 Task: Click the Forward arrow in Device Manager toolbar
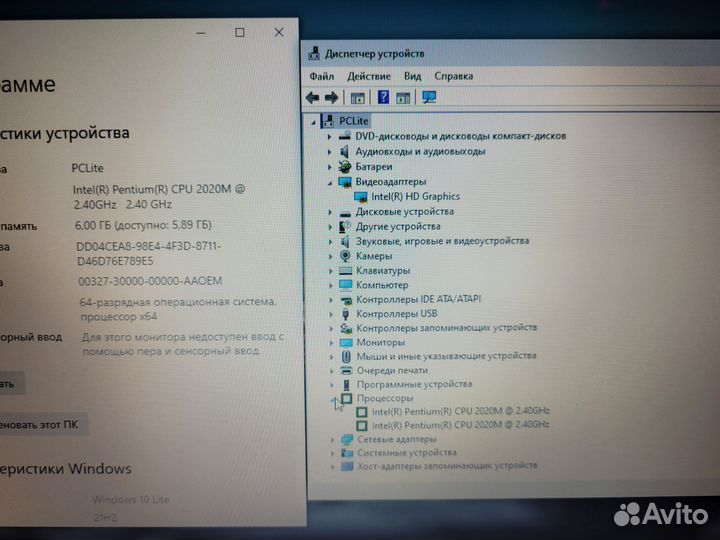pyautogui.click(x=332, y=97)
